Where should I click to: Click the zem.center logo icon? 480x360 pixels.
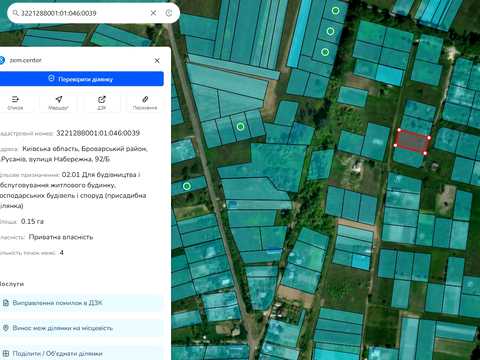coord(2,60)
